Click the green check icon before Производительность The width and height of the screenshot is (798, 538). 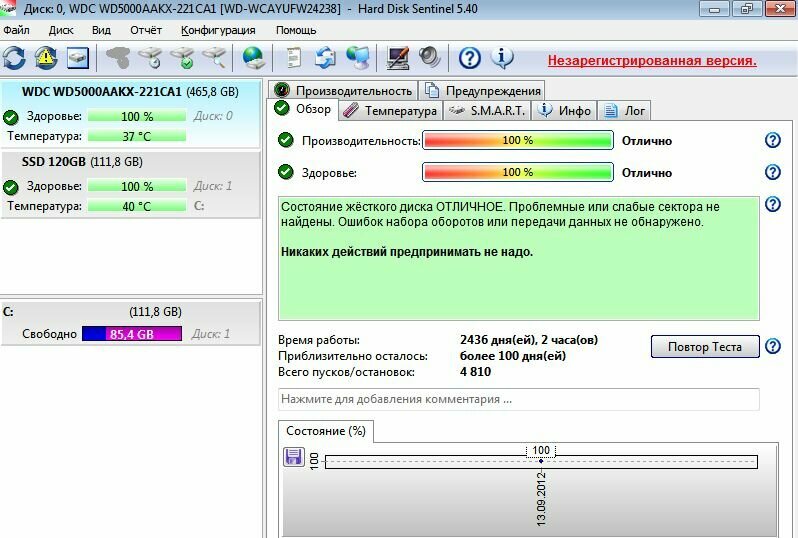click(x=286, y=140)
